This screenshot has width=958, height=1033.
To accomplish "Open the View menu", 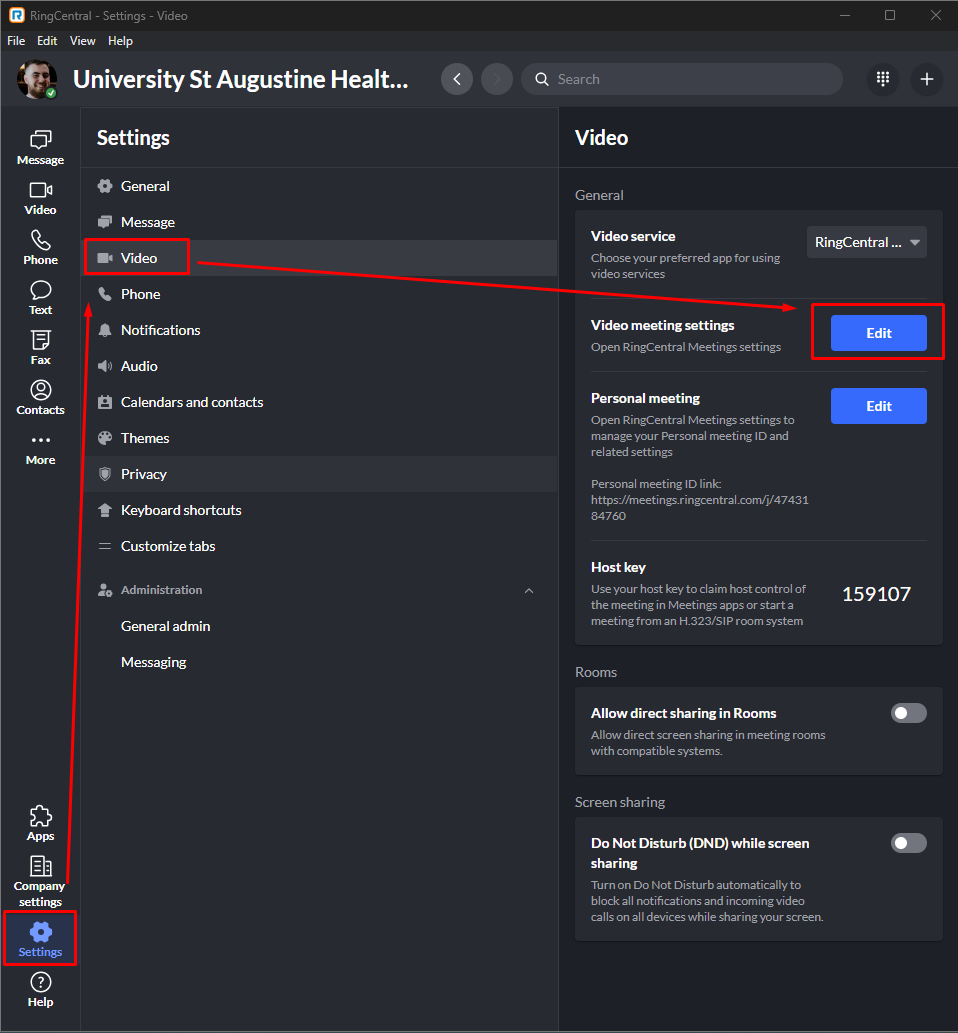I will tap(82, 41).
